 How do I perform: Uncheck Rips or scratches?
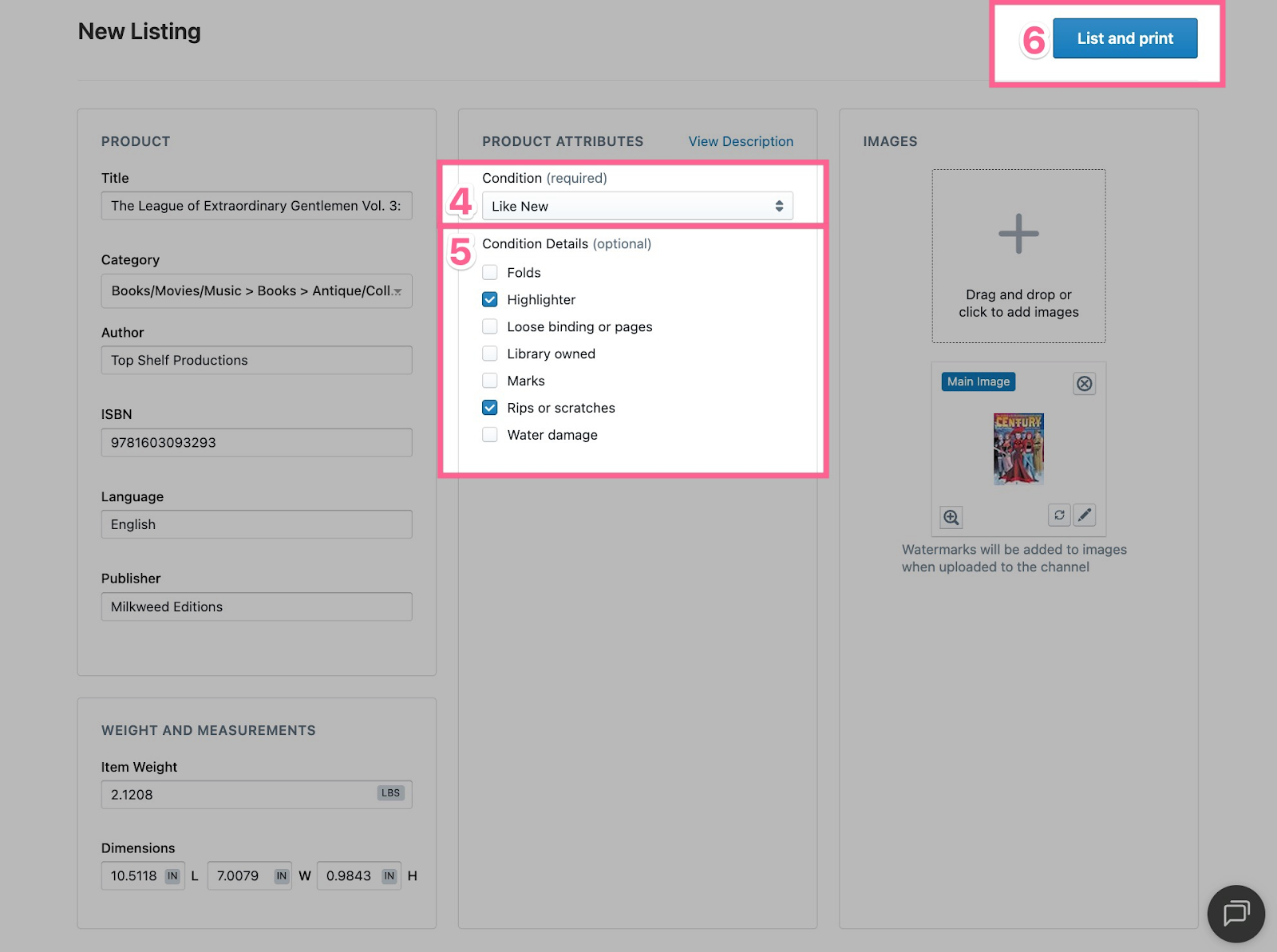coord(490,408)
